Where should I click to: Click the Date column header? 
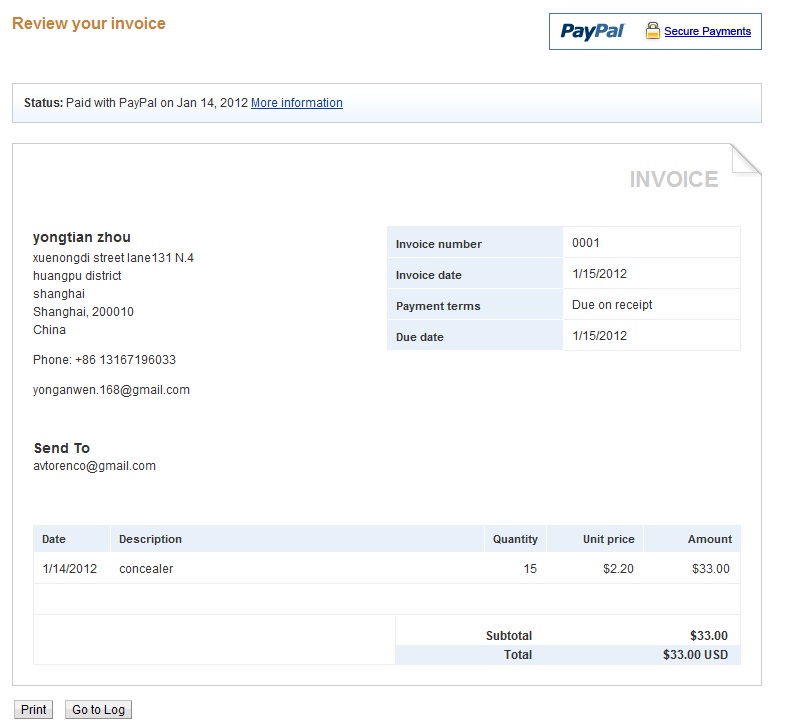[54, 539]
